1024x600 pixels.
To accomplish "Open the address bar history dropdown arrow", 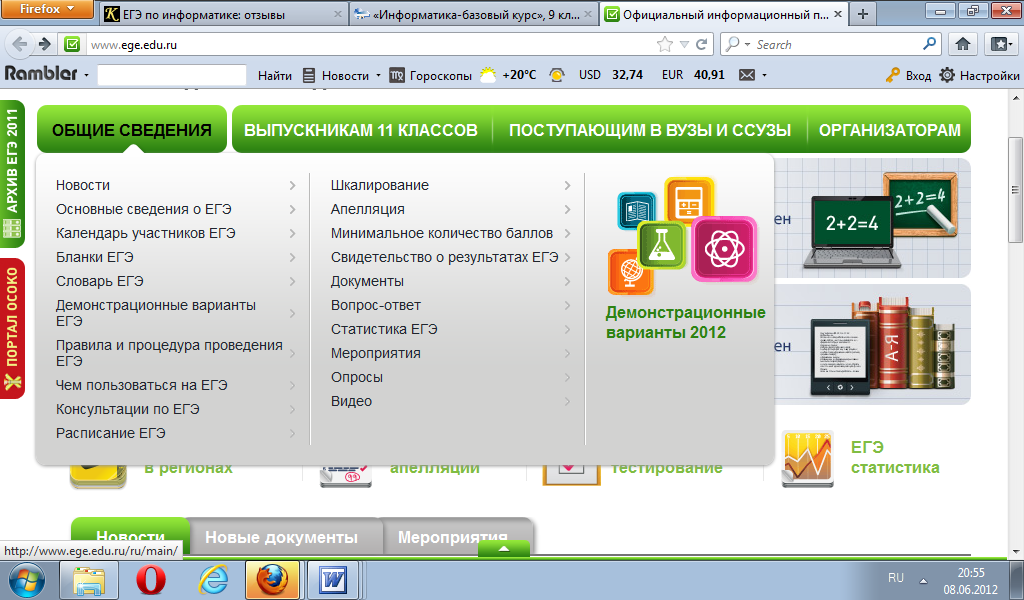I will click(684, 44).
